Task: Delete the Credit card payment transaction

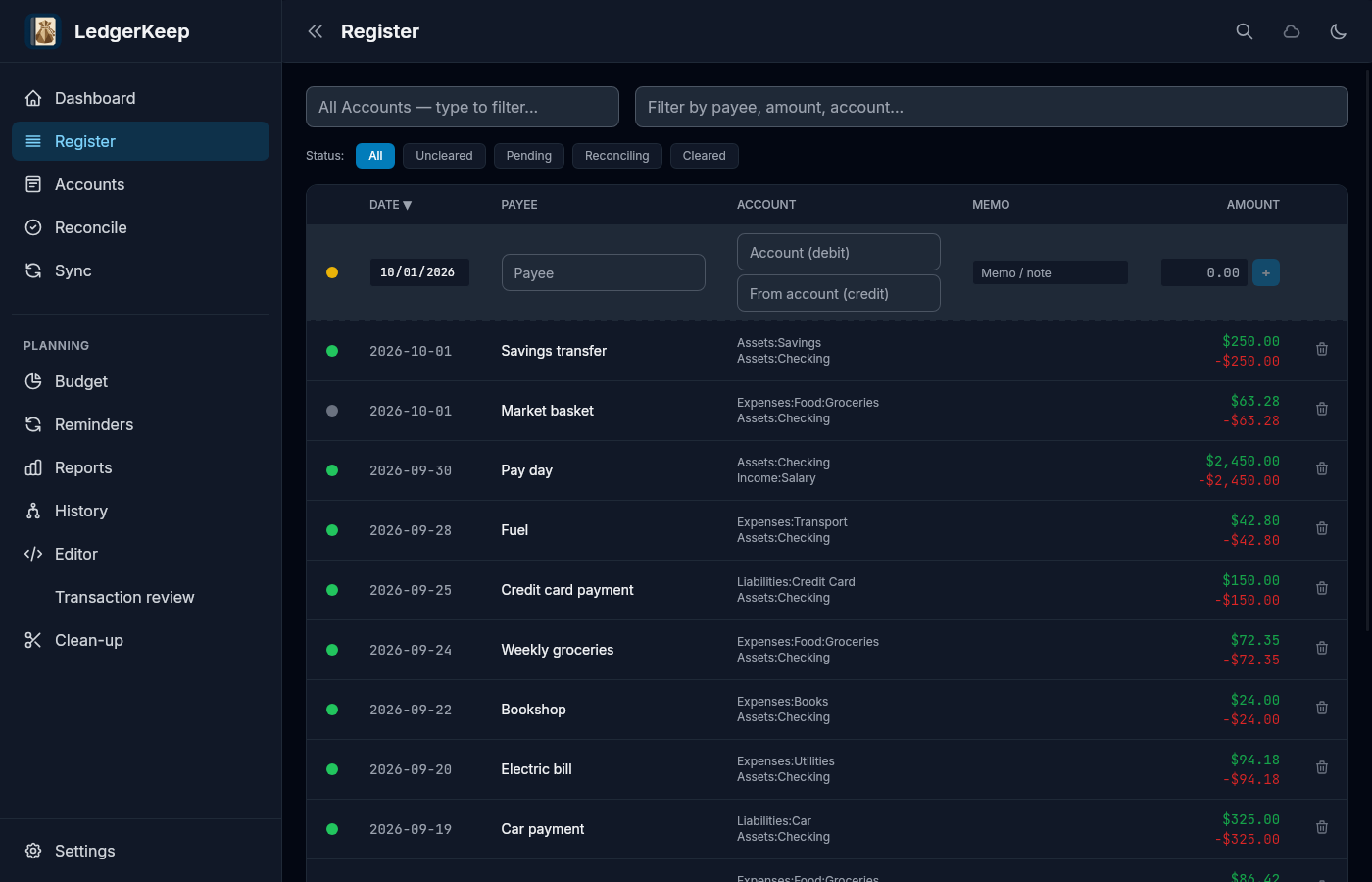Action: point(1322,588)
